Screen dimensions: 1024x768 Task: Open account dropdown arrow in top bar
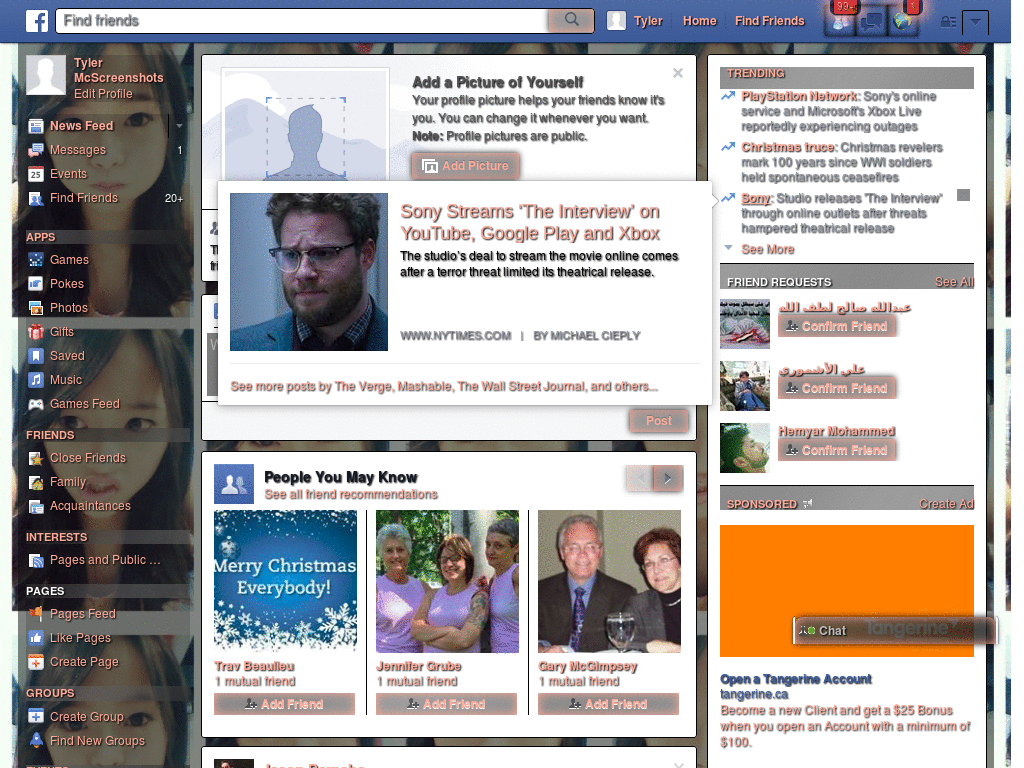[x=976, y=22]
